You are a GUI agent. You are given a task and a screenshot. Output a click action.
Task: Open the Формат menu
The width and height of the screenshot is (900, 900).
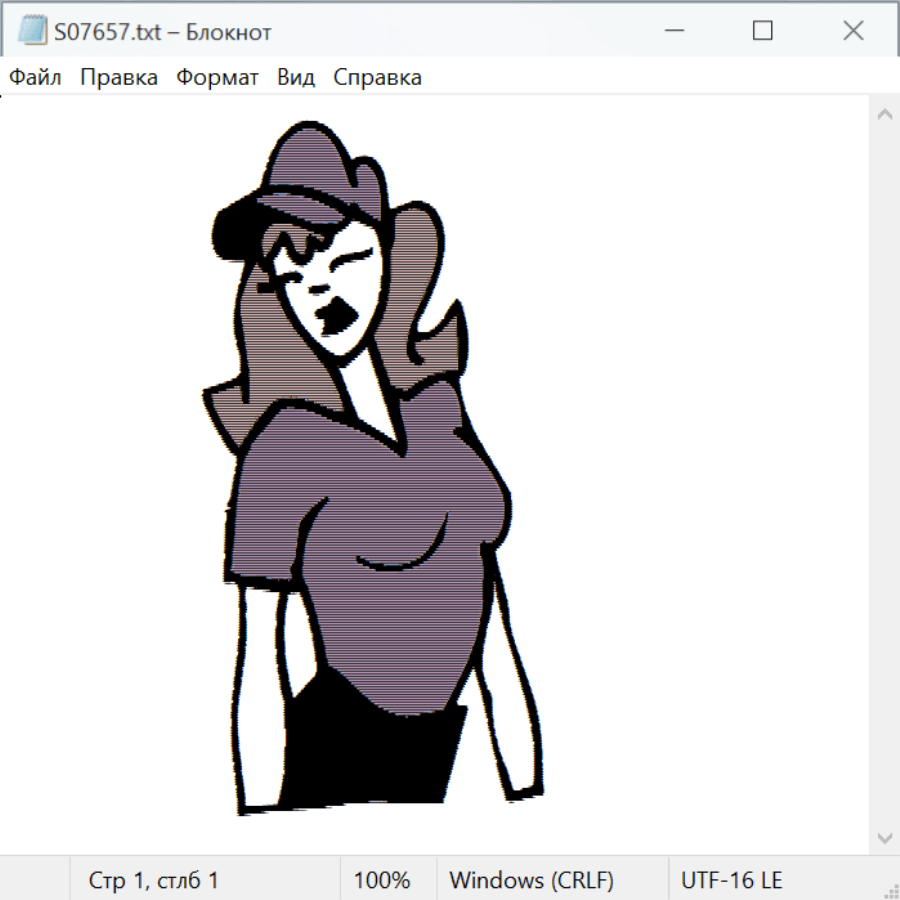217,78
